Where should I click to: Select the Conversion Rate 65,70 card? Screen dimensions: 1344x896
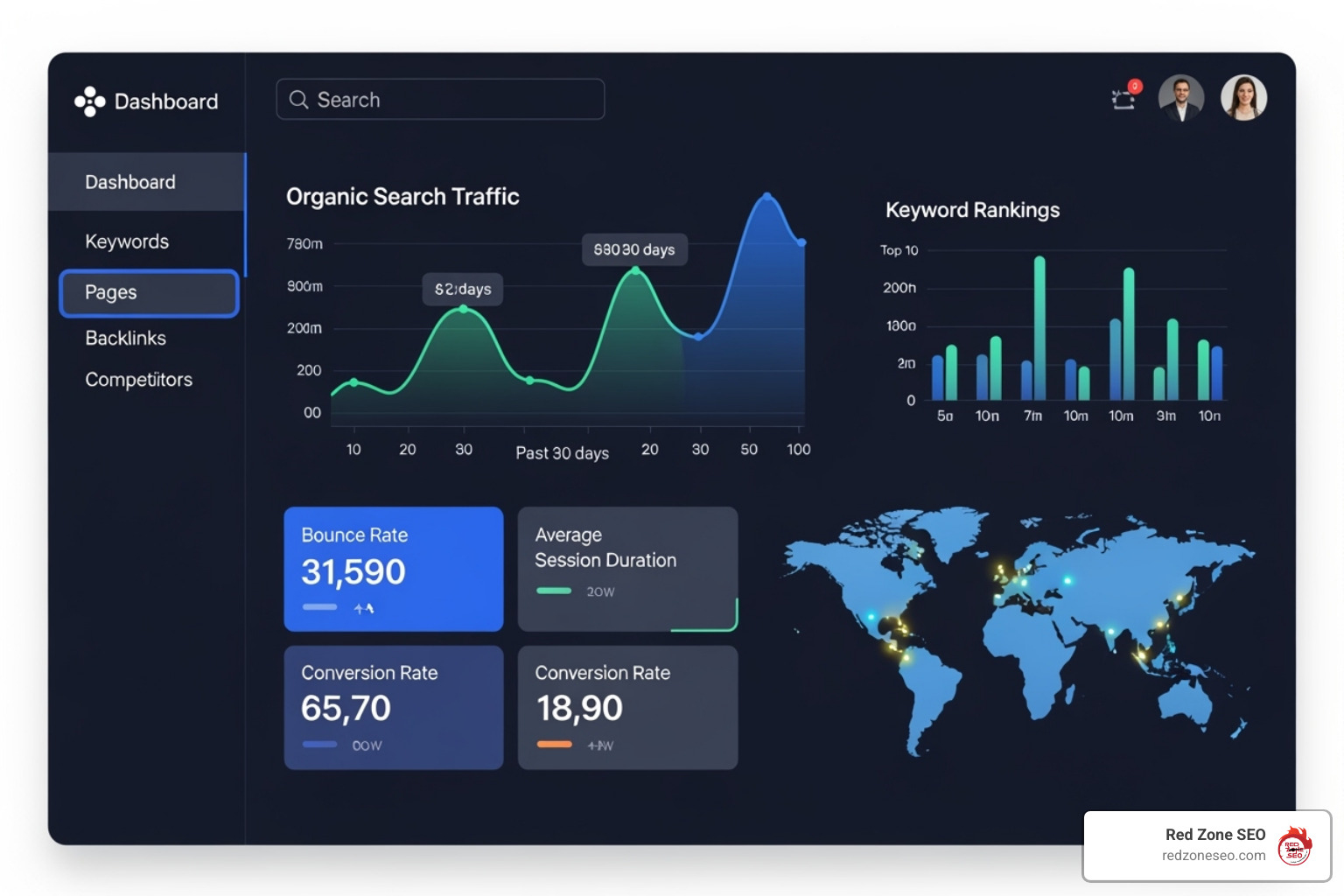394,708
